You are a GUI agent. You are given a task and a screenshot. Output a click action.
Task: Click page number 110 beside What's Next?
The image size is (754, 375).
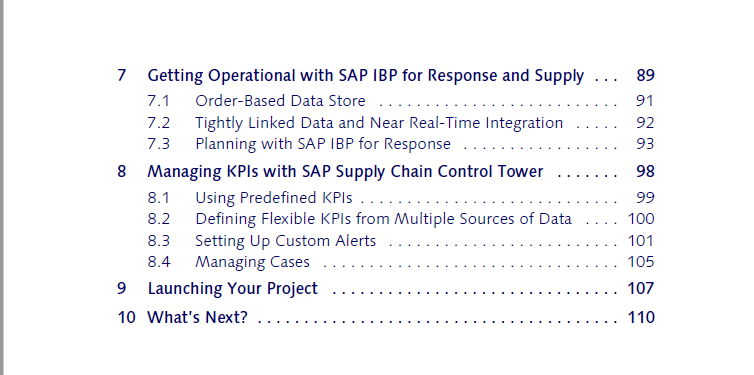pyautogui.click(x=641, y=317)
